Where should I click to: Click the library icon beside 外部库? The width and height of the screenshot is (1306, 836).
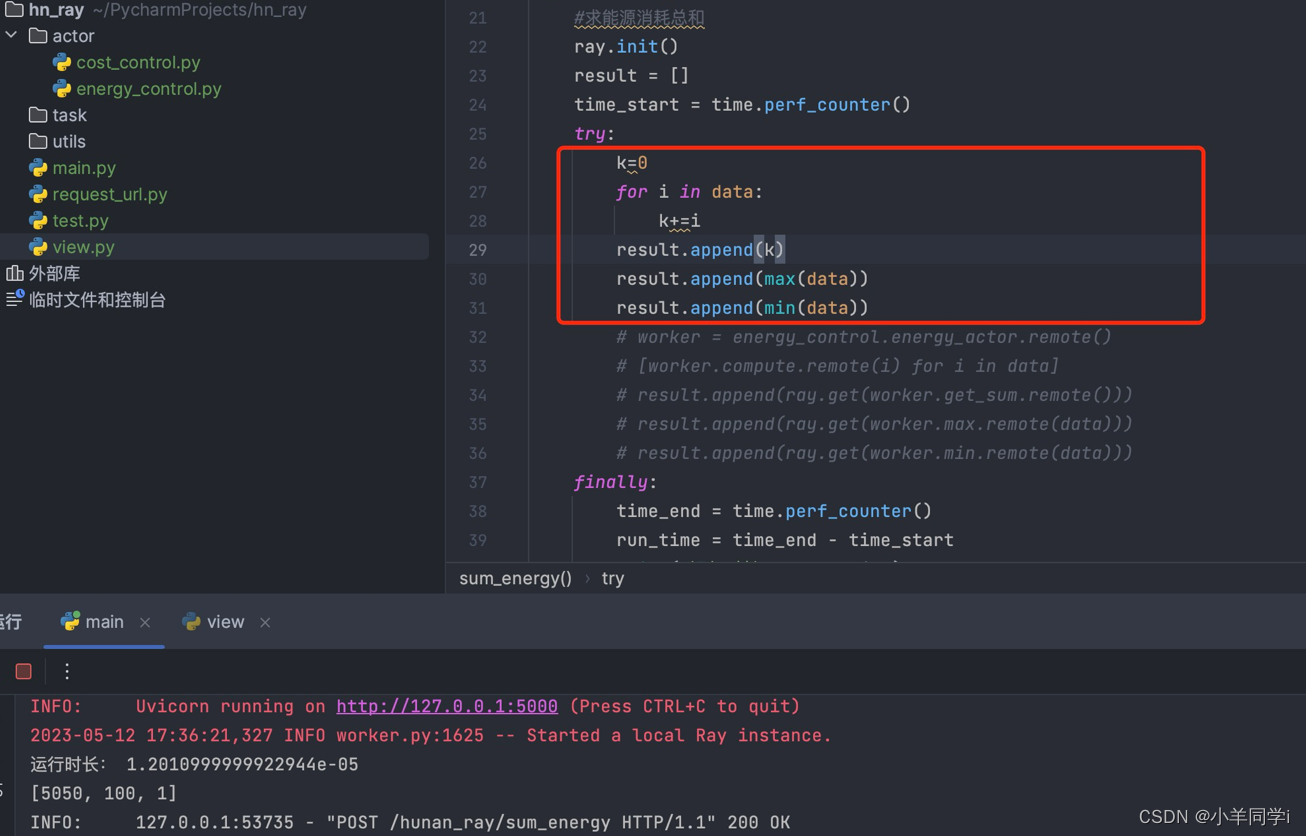coord(14,273)
